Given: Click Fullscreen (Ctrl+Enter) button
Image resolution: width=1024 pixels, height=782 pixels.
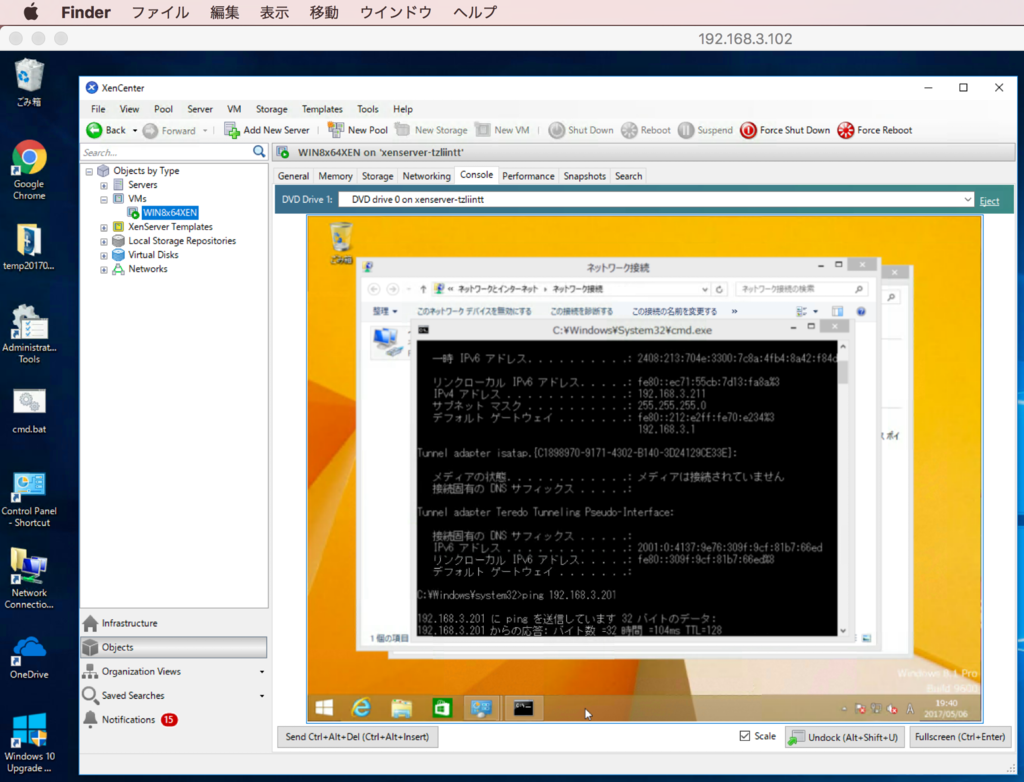Looking at the screenshot, I should 959,737.
